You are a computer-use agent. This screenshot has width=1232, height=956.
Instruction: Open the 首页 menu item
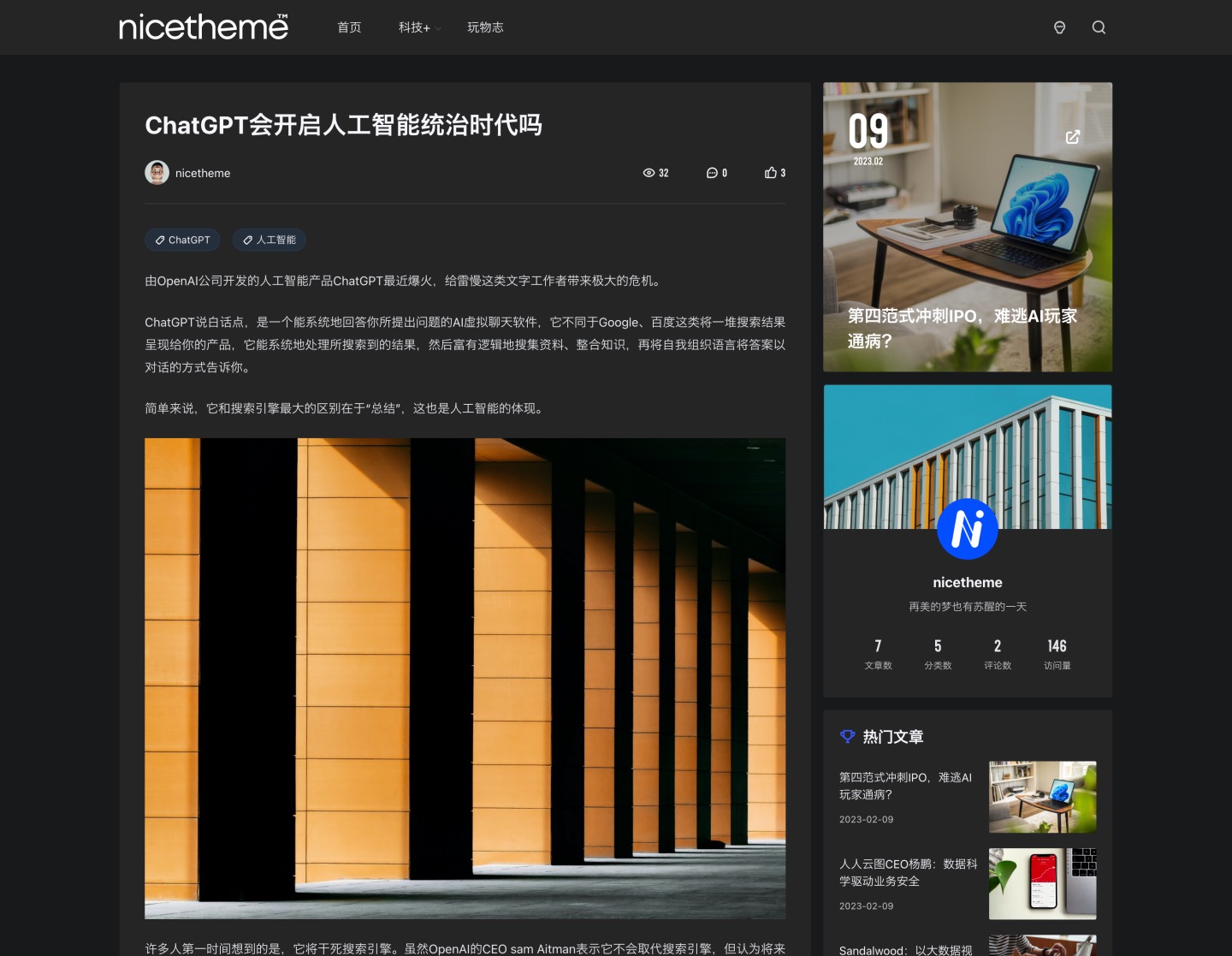coord(349,27)
